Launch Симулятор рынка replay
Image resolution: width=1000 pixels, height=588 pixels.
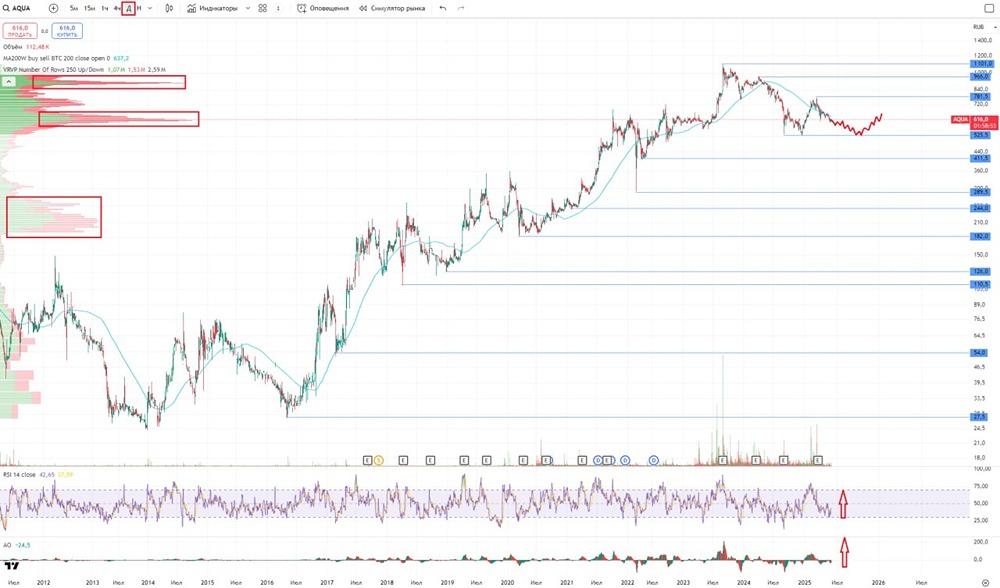coord(392,8)
